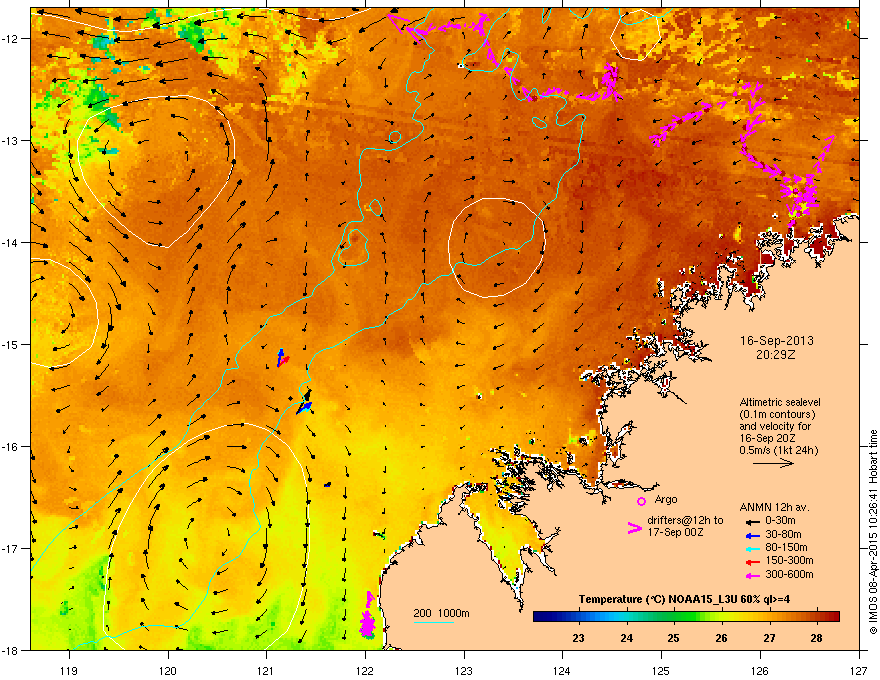Click the '30-80m' depth label

[x=783, y=535]
